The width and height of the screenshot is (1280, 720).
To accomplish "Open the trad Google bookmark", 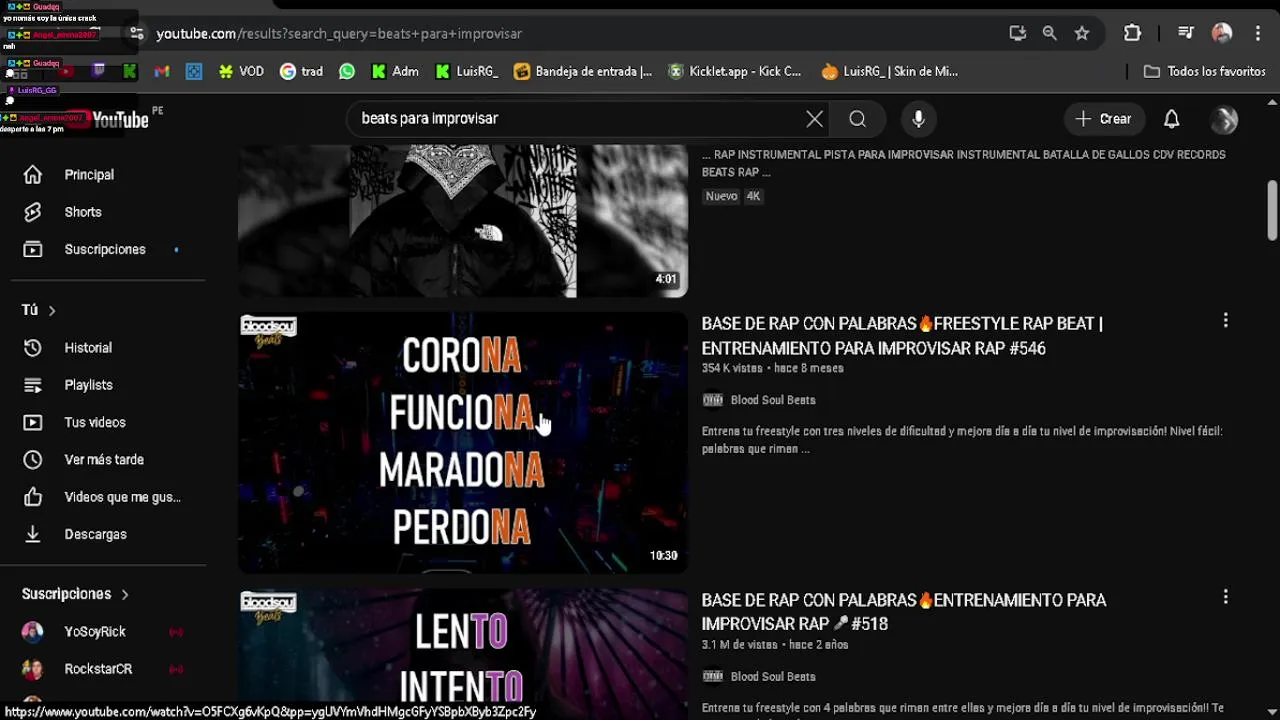I will tap(301, 71).
